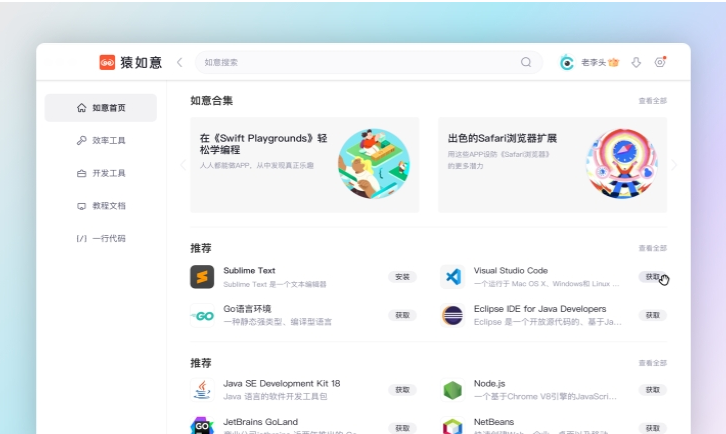Click the 老李头 username
This screenshot has width=726, height=434.
[594, 62]
